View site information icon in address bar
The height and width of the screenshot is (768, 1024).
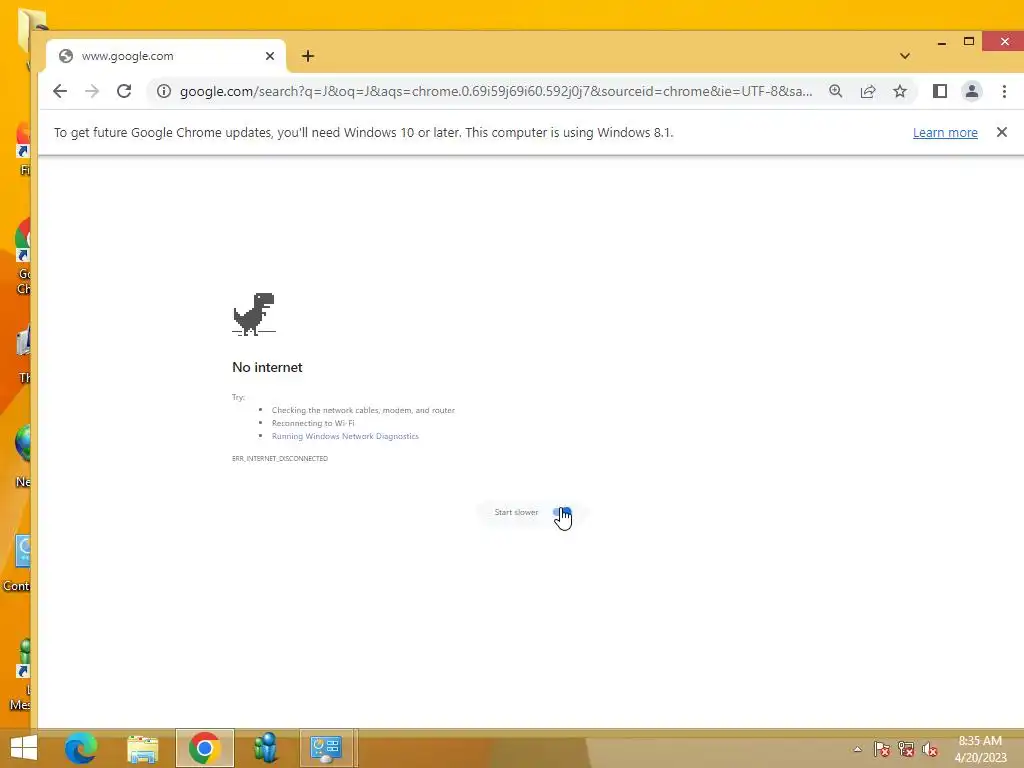tap(164, 91)
